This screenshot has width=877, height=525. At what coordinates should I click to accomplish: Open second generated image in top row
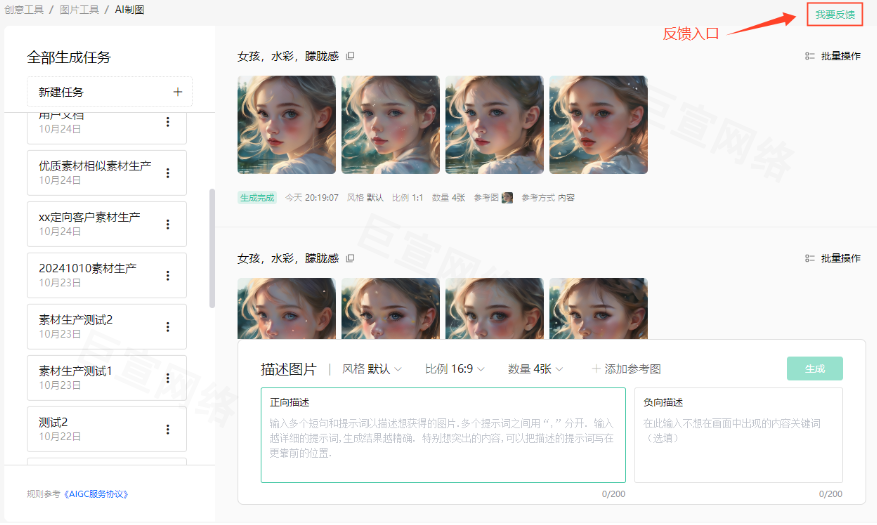point(390,125)
